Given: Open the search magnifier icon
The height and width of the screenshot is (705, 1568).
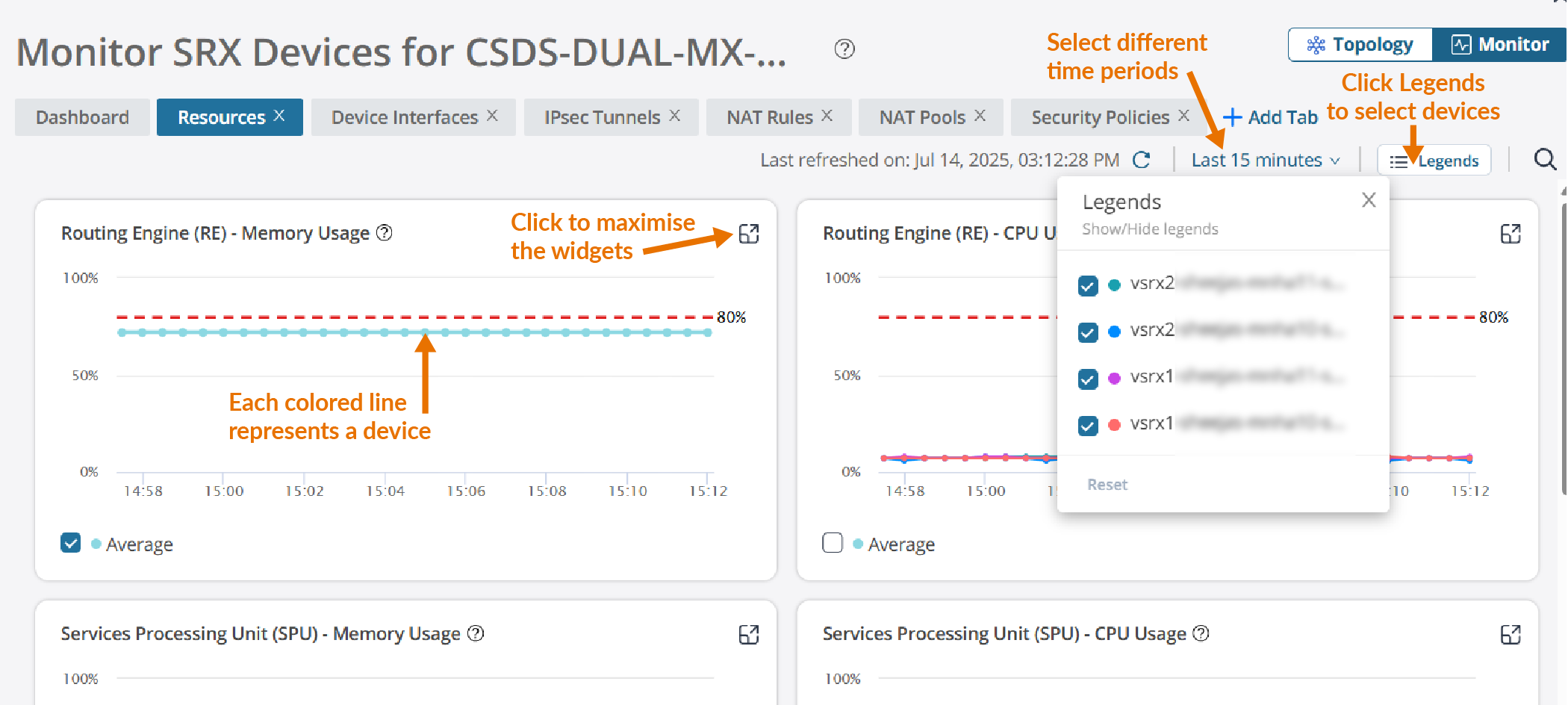Looking at the screenshot, I should pos(1544,160).
